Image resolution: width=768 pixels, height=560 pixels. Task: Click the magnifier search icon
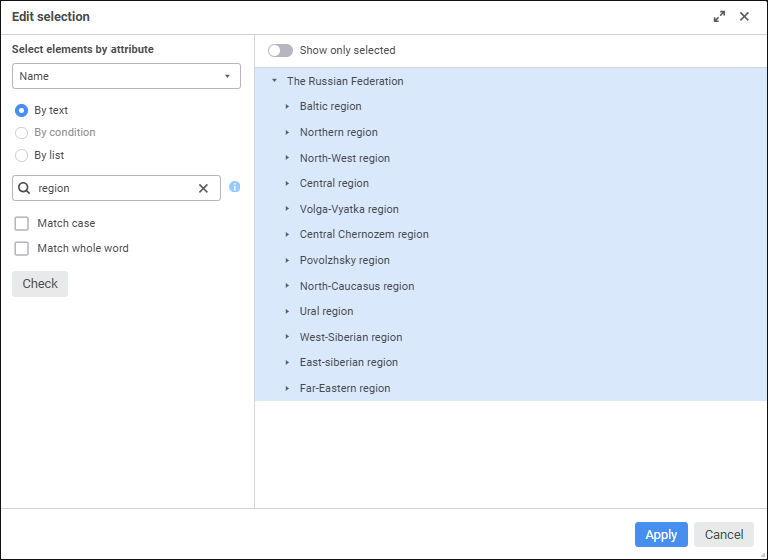[x=24, y=188]
